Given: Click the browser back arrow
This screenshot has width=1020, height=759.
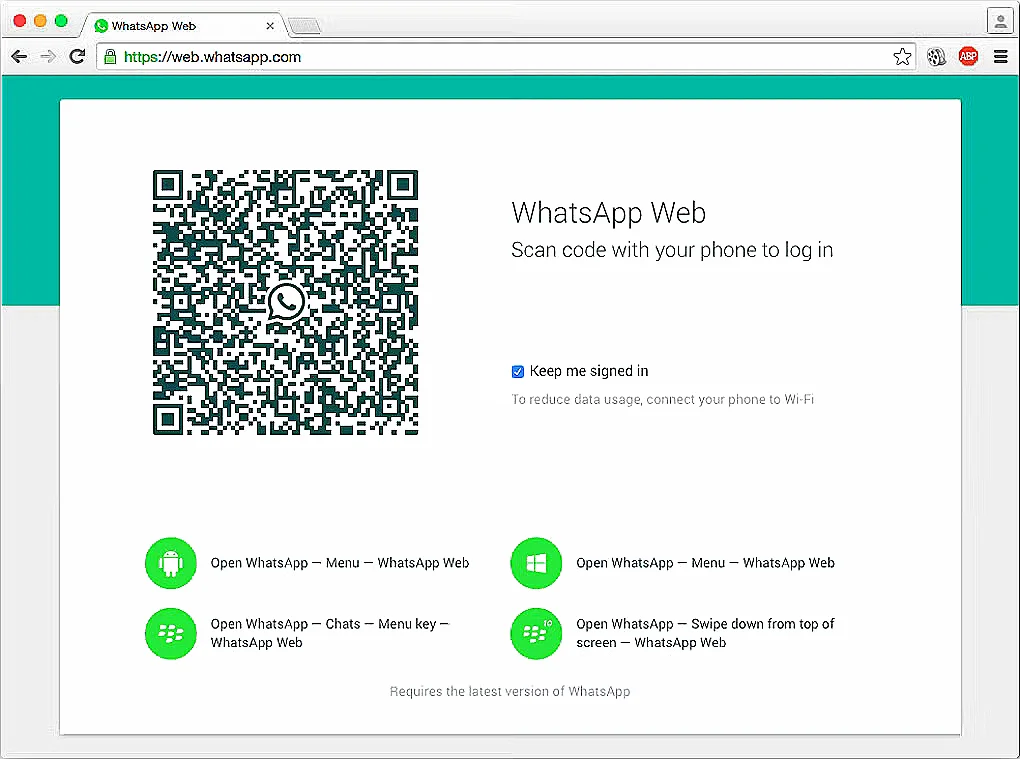Looking at the screenshot, I should pyautogui.click(x=20, y=57).
